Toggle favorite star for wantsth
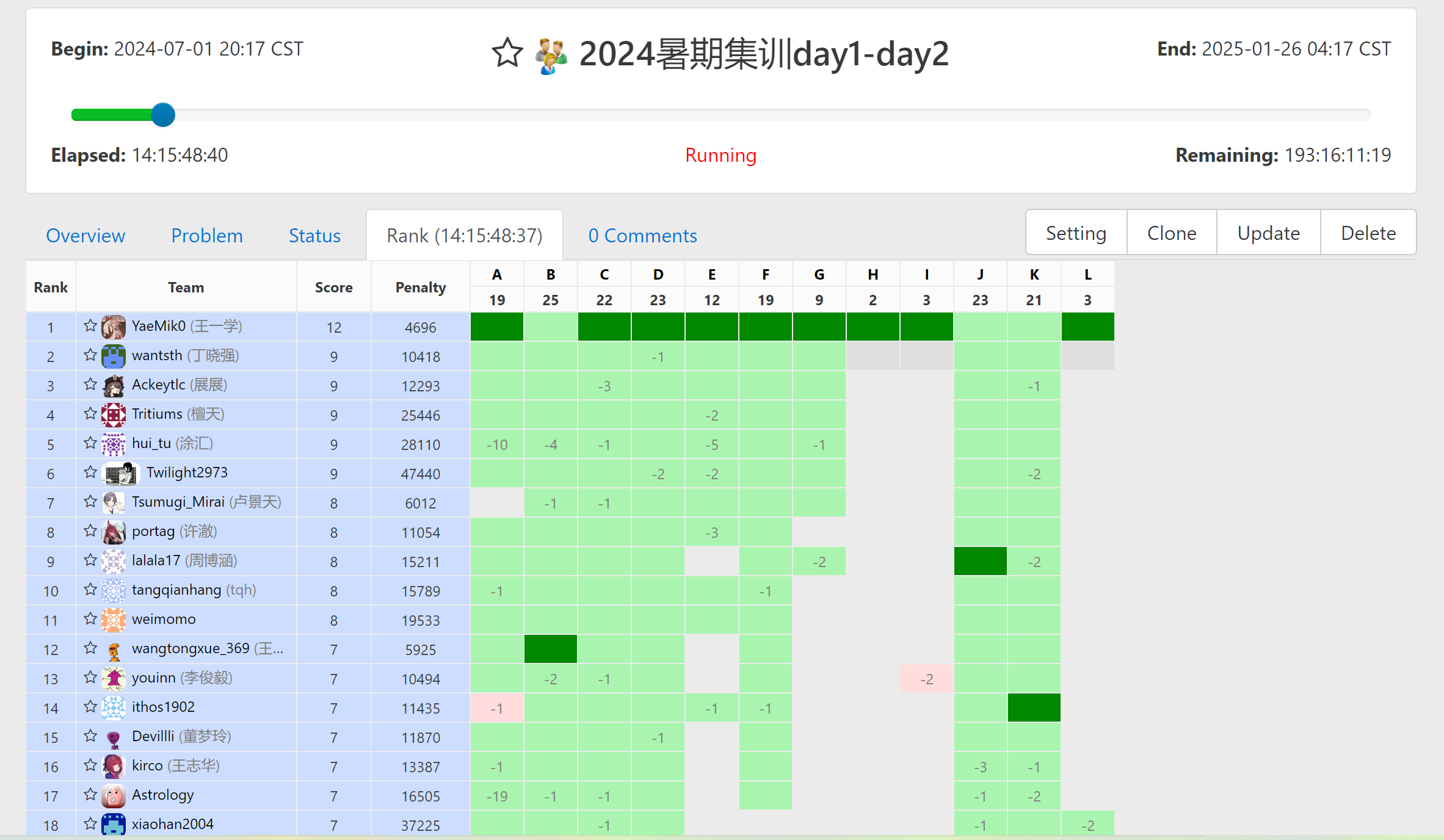Screen dimensions: 1444x840 90,355
